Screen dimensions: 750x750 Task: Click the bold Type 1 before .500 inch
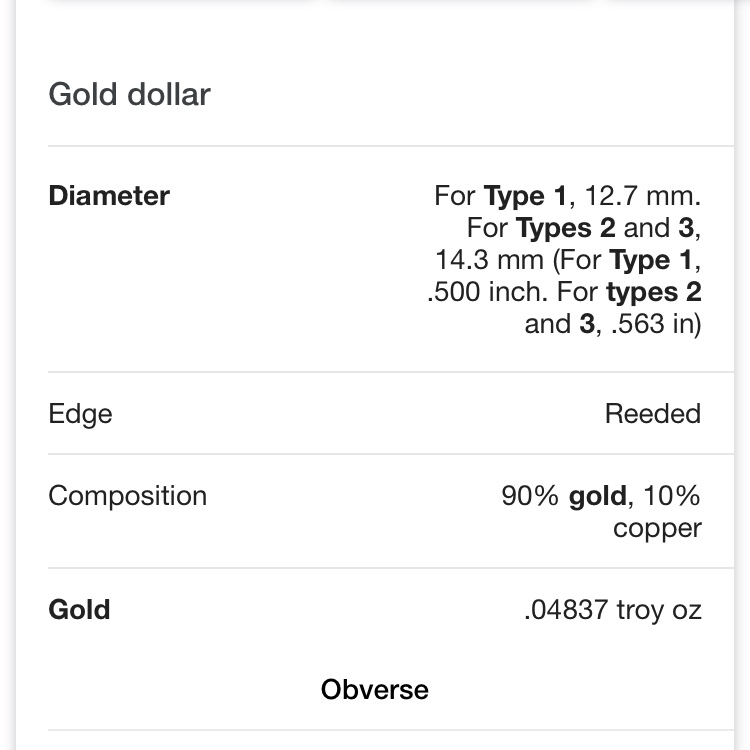pyautogui.click(x=651, y=260)
